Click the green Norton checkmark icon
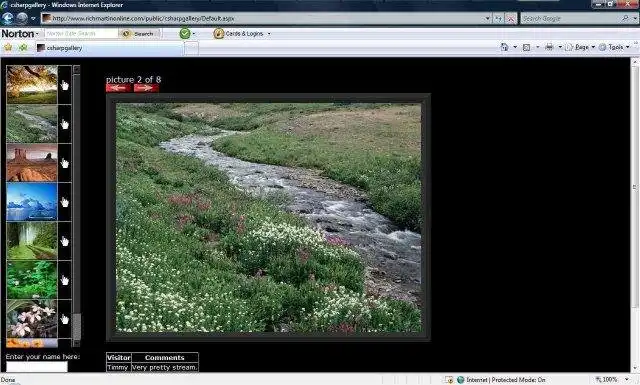 click(185, 33)
